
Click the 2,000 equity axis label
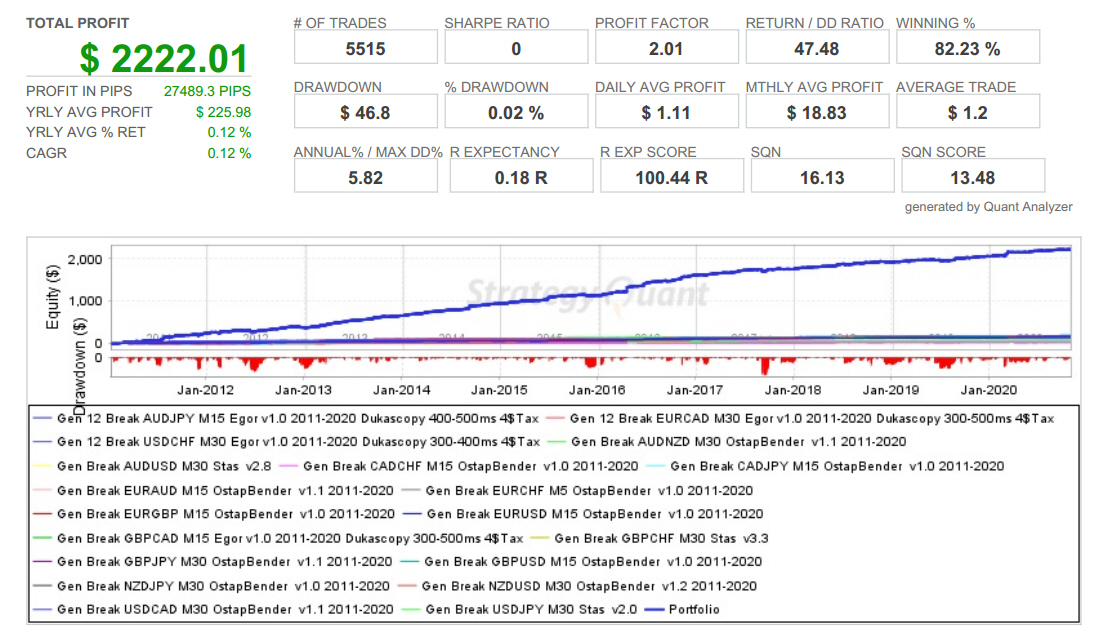[x=85, y=259]
